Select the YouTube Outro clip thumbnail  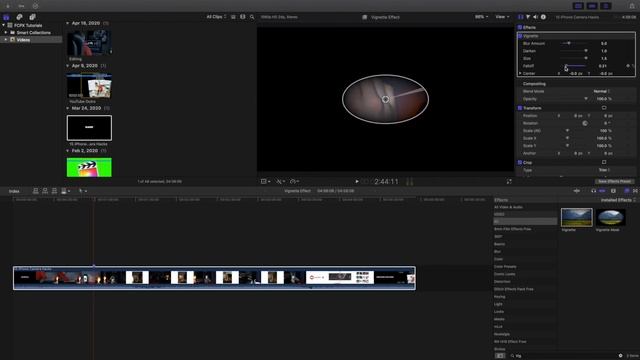(x=89, y=85)
